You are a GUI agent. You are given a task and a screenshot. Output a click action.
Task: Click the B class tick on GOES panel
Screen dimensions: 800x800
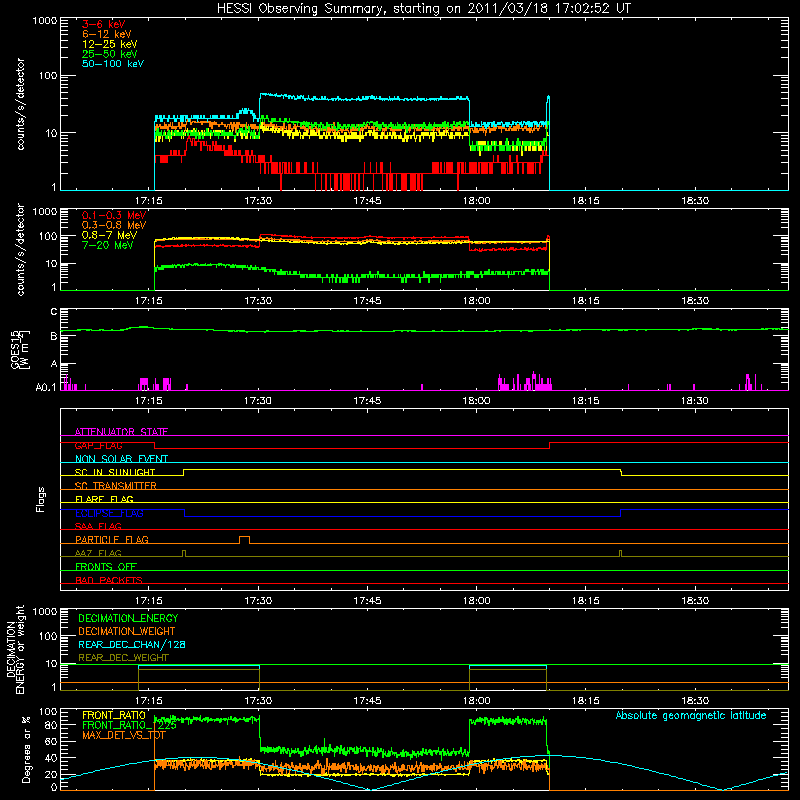(54, 336)
